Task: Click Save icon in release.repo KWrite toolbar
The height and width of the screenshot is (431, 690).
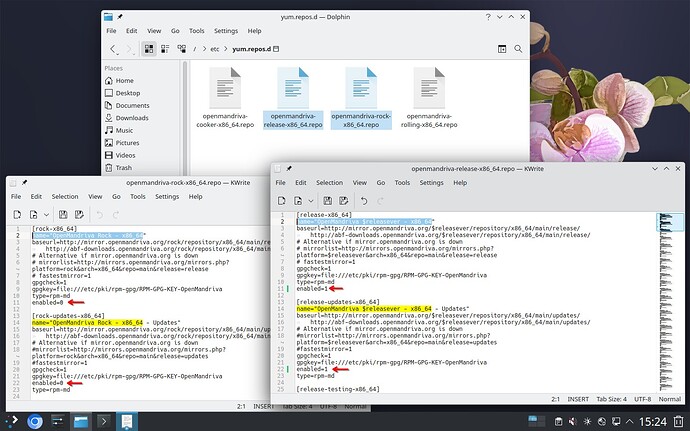Action: (x=327, y=201)
